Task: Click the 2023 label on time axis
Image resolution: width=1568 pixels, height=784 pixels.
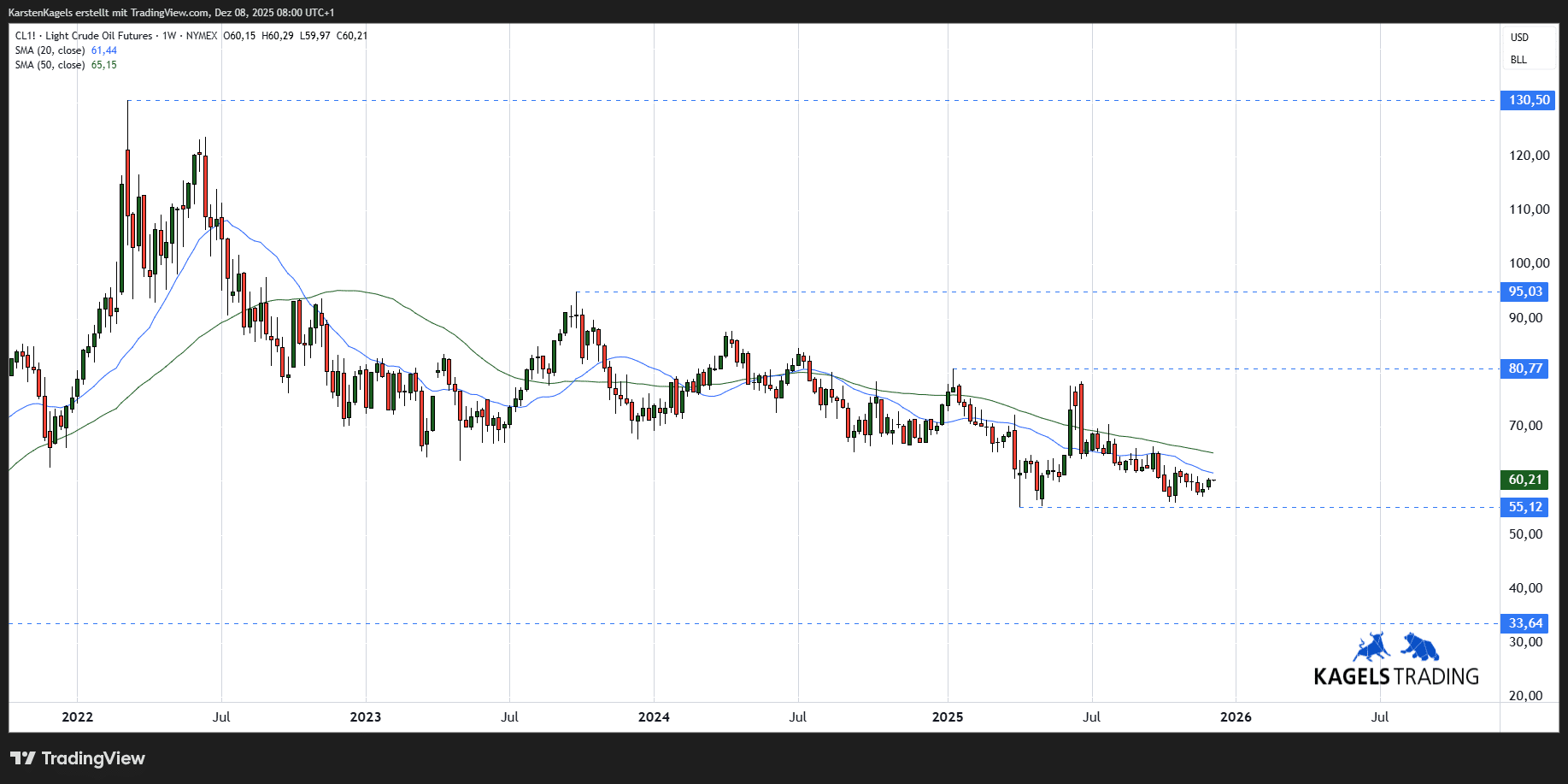Action: point(366,716)
